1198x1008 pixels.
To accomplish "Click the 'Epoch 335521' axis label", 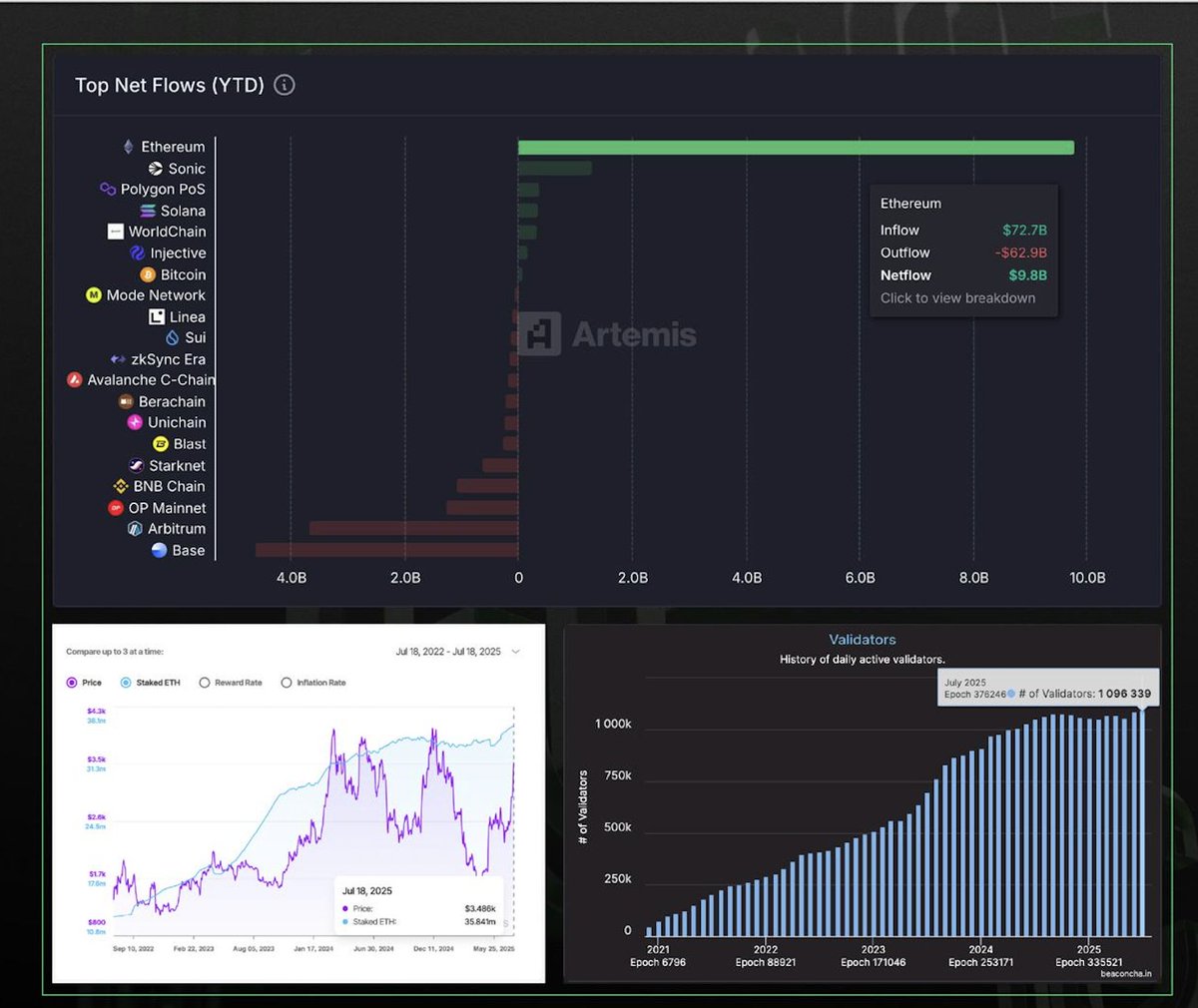I will [x=1088, y=962].
